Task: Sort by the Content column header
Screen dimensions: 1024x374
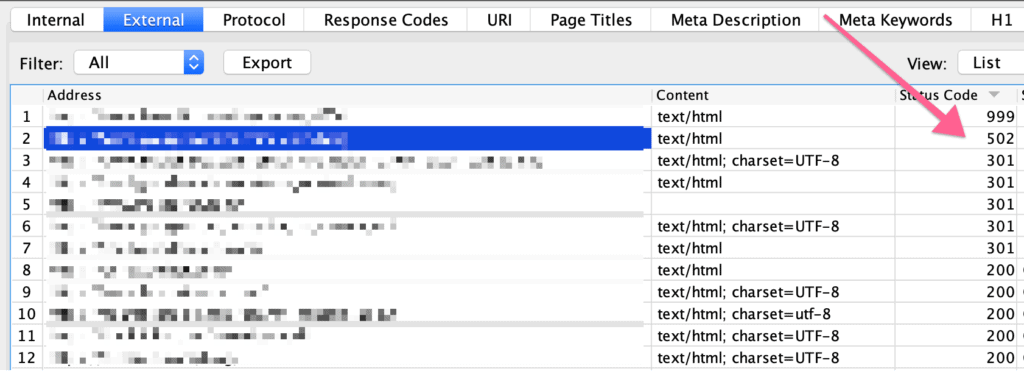Action: pos(682,95)
